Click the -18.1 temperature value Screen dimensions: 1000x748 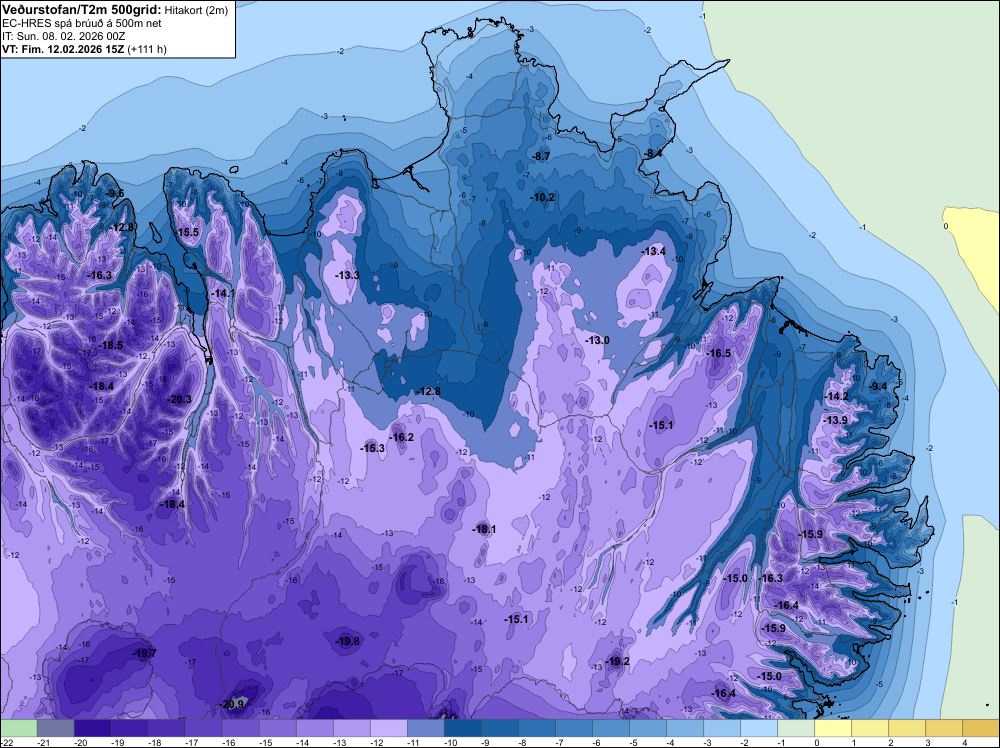point(484,529)
